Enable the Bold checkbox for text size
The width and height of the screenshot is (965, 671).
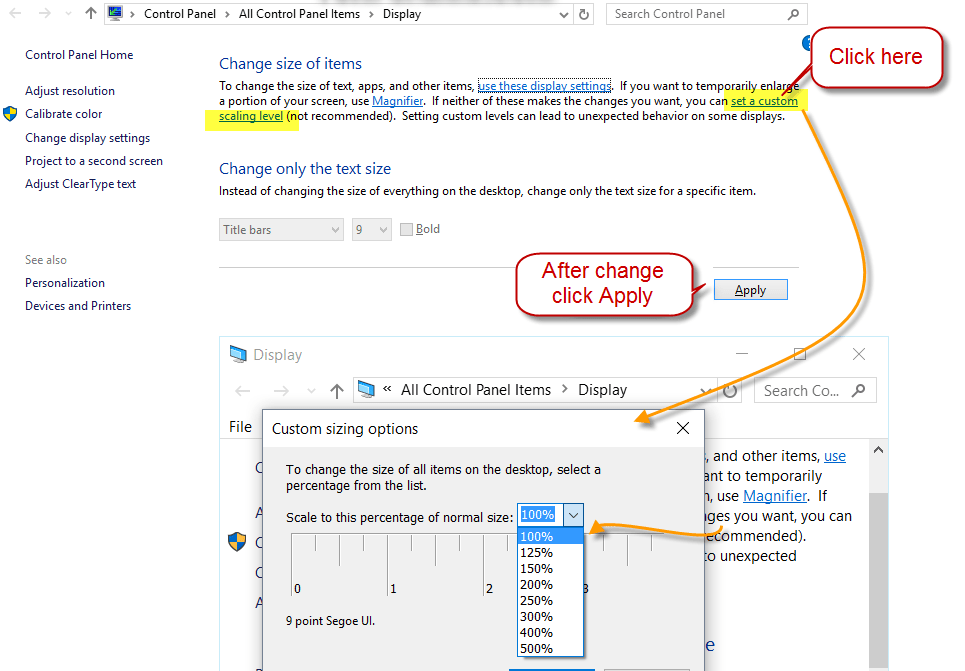407,229
